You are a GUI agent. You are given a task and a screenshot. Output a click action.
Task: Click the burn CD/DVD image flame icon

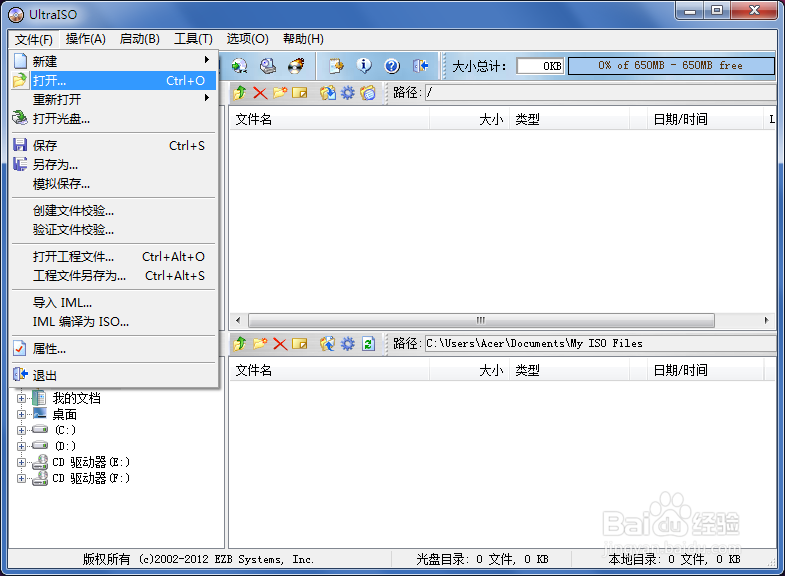296,66
